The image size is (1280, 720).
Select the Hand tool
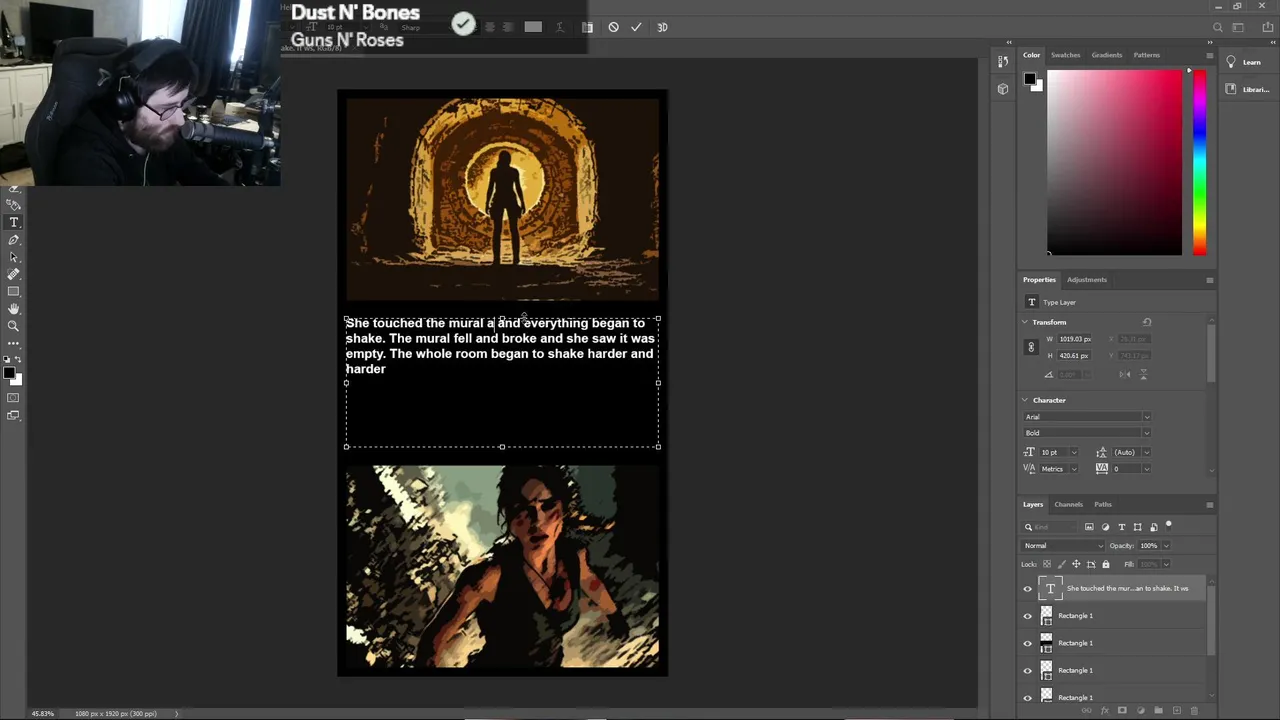point(14,309)
